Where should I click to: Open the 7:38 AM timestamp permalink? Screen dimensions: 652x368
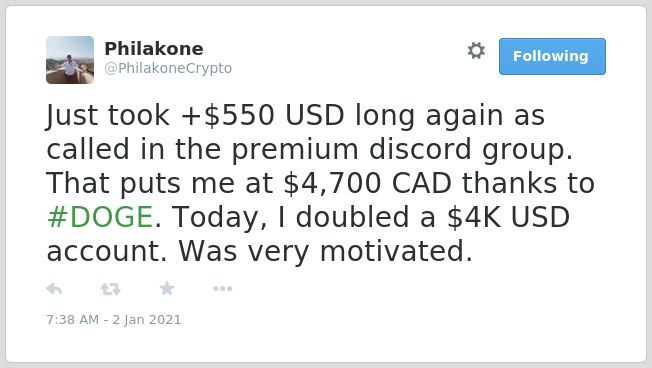click(114, 320)
